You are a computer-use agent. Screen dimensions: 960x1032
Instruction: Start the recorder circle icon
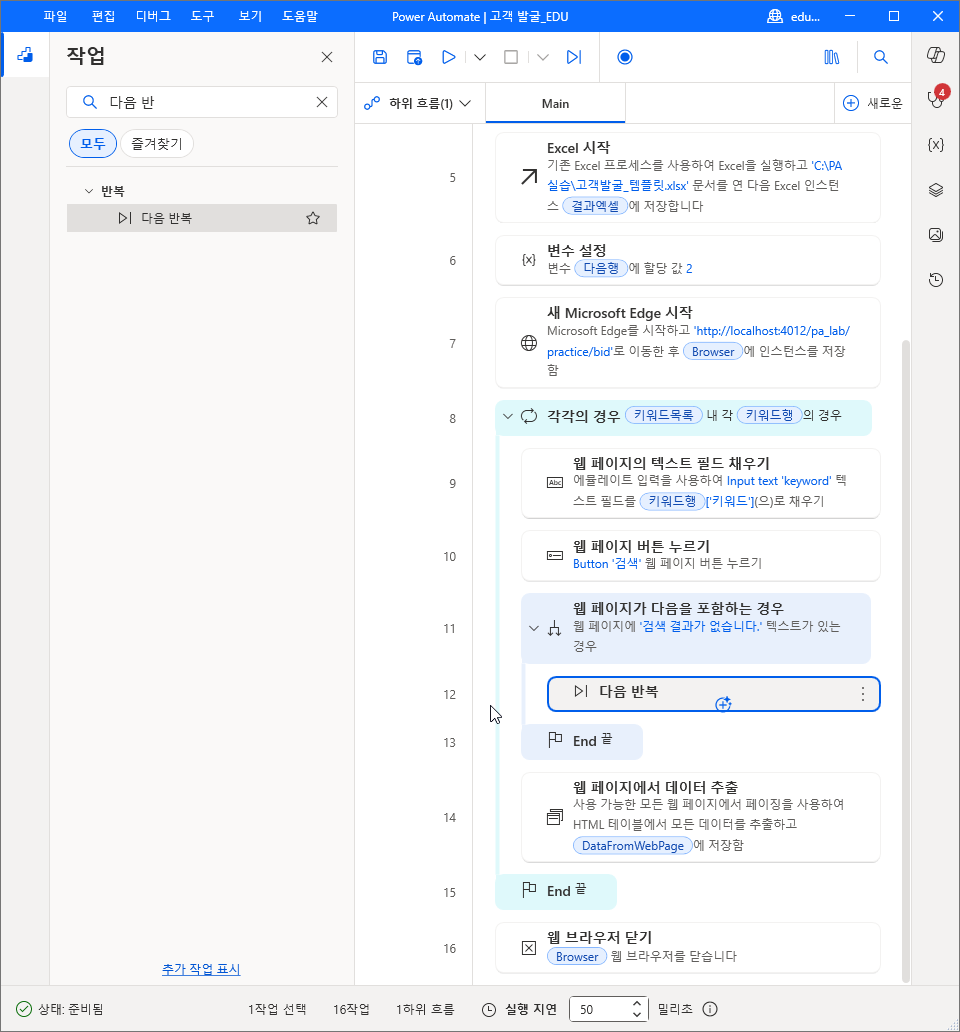(625, 57)
